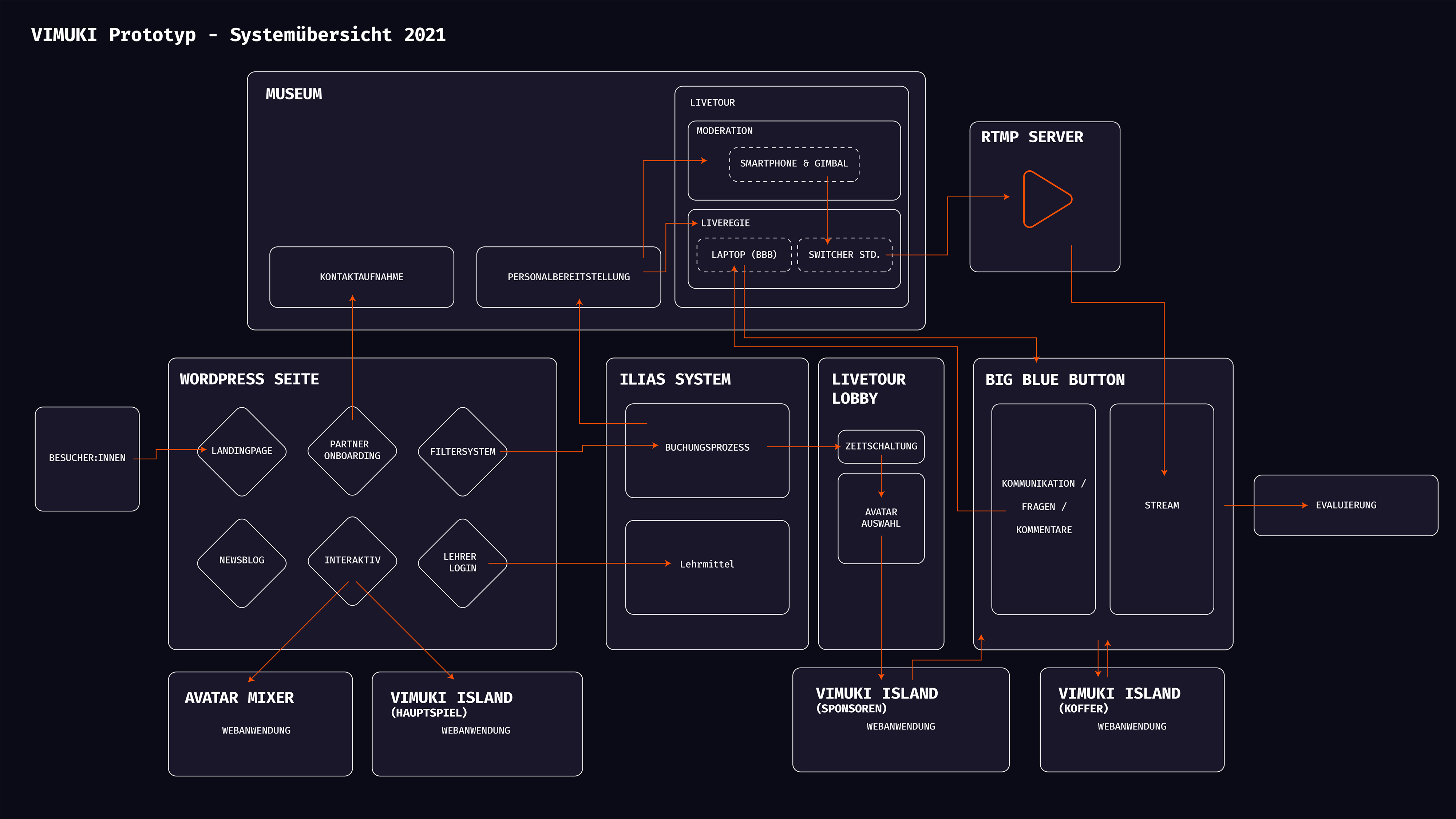Click the STREAM box
Viewport: 1456px width, 819px height.
(1162, 509)
